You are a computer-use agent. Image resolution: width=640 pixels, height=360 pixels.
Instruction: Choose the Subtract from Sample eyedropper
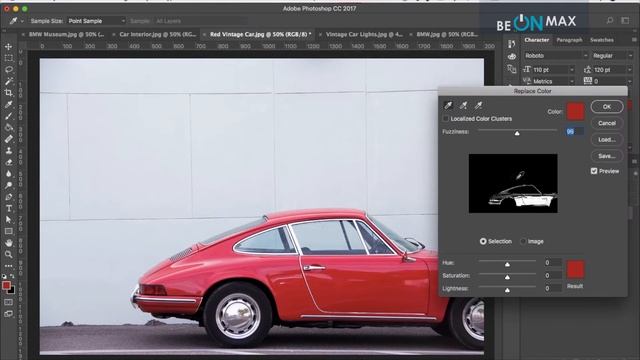478,106
